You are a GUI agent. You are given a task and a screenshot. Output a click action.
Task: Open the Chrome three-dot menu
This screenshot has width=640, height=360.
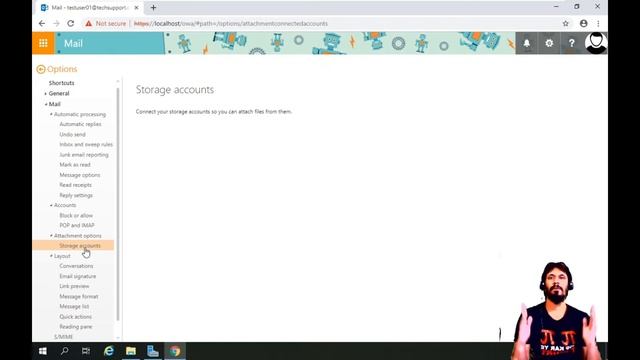[598, 24]
